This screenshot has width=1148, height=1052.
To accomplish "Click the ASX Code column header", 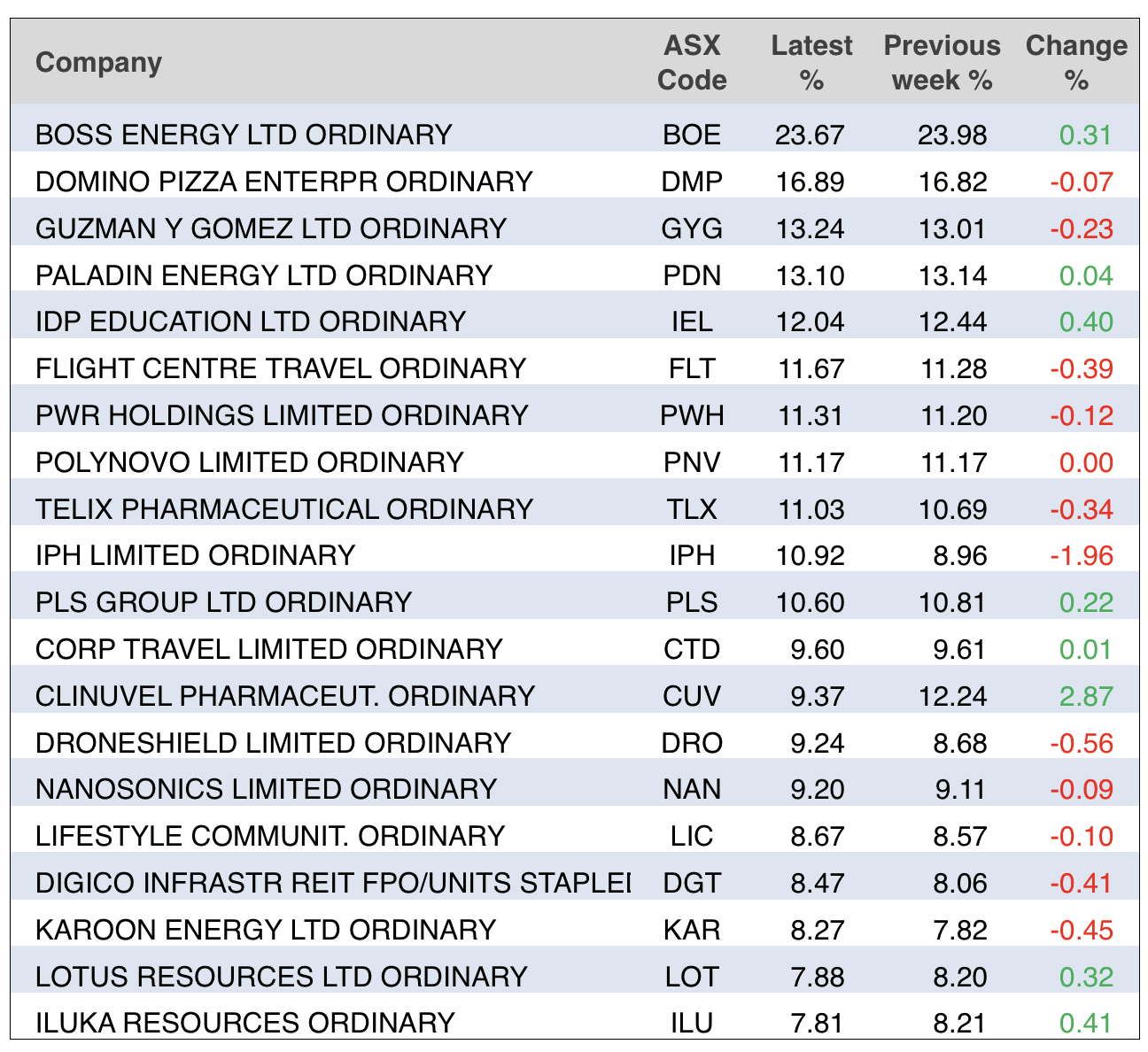I will coord(692,63).
